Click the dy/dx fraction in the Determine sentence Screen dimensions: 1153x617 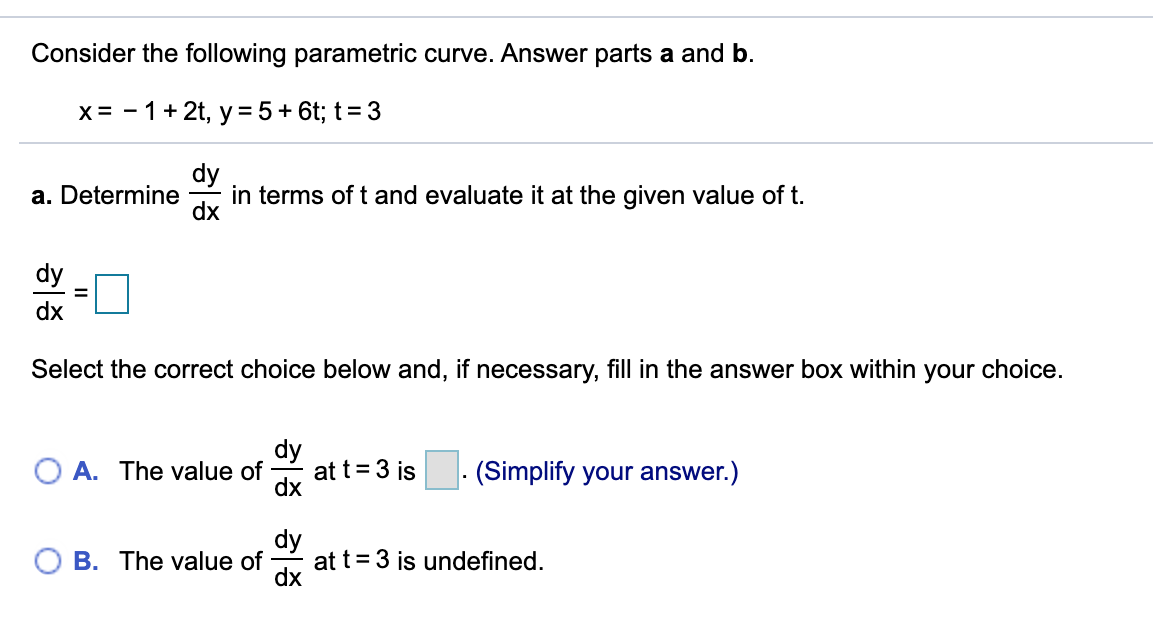[205, 193]
